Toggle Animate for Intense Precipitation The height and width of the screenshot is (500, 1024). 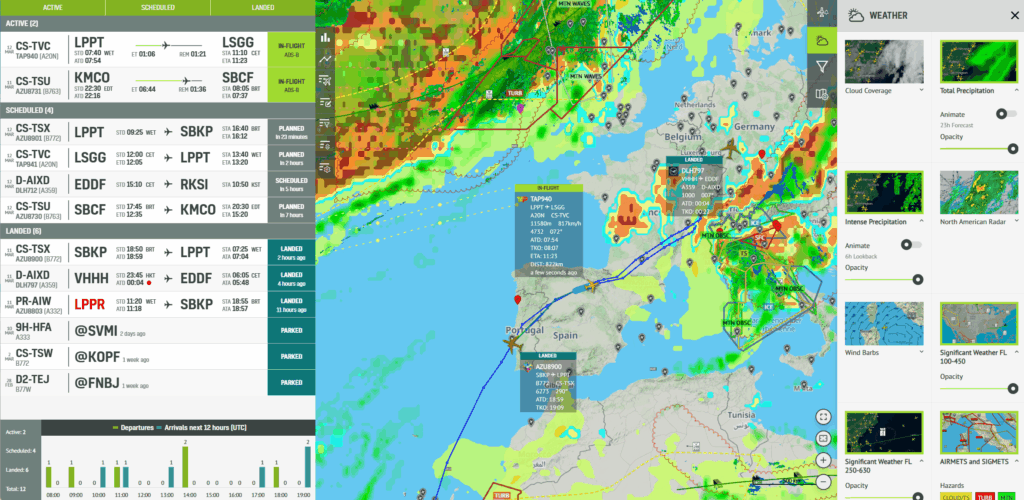tap(911, 245)
